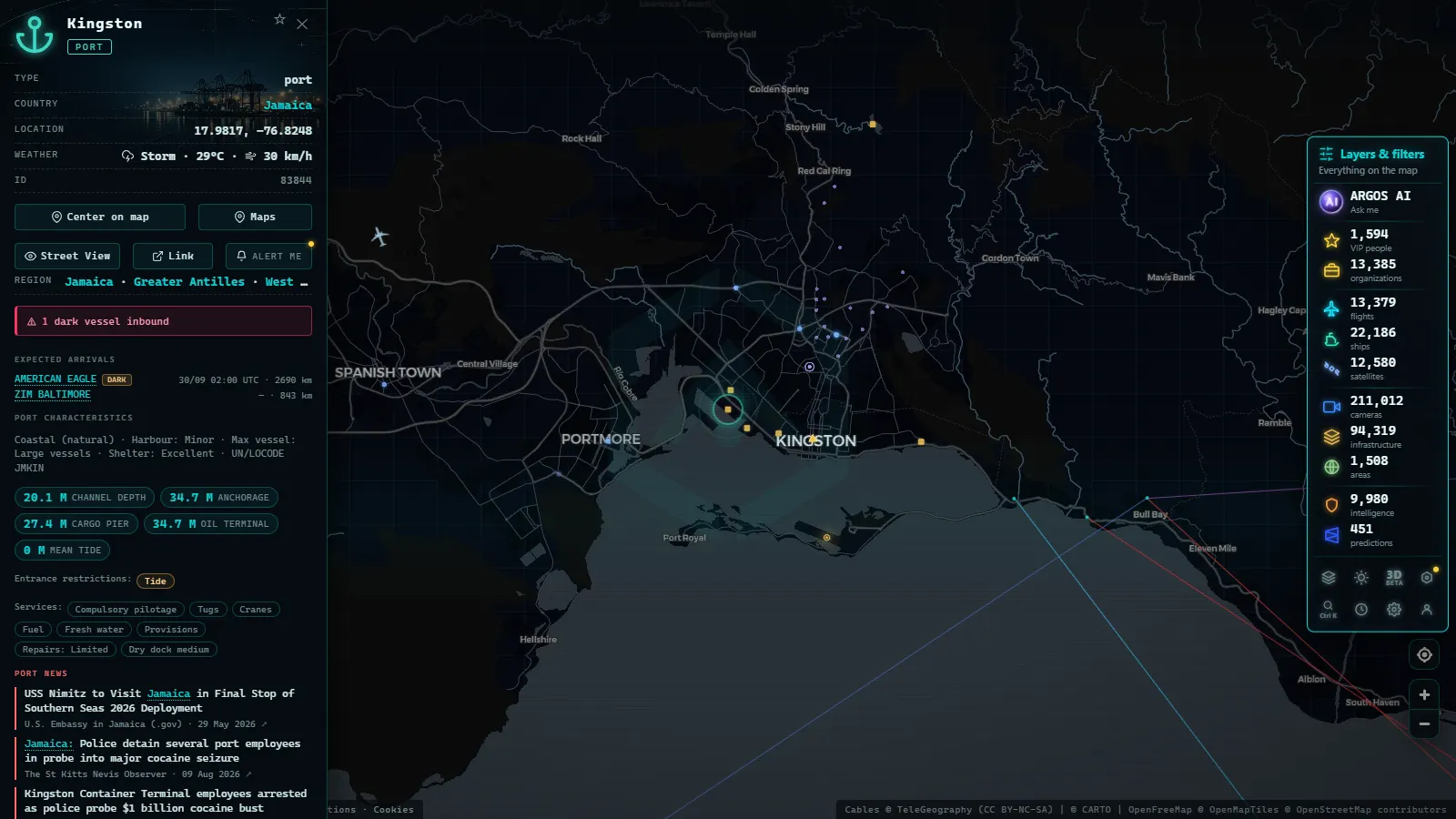Open Street View for Kingston port
This screenshot has height=819, width=1456.
tap(67, 256)
